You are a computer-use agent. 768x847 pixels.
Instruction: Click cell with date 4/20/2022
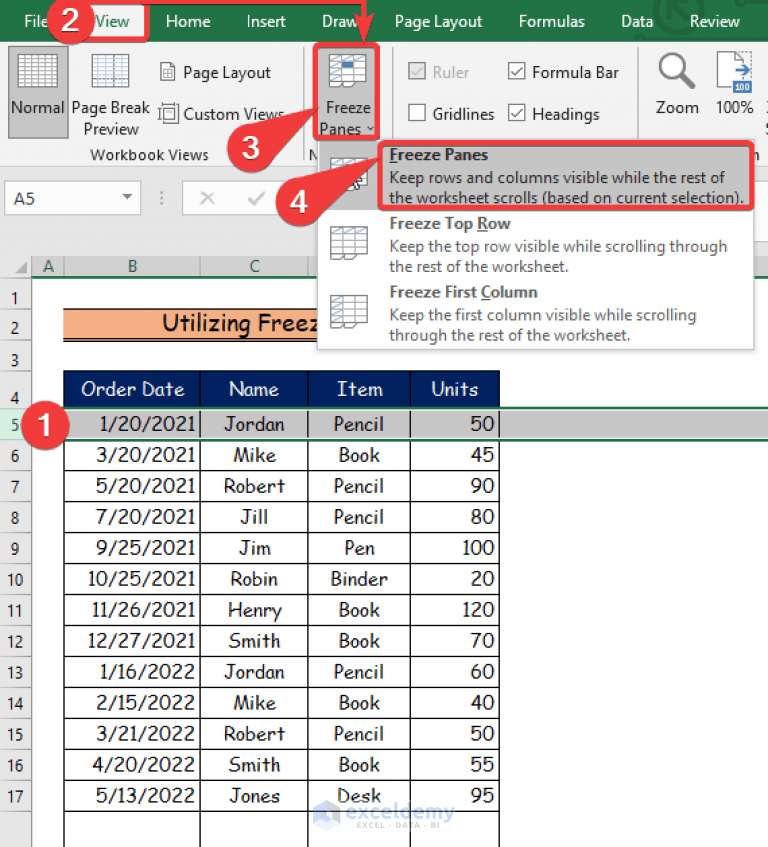coord(132,764)
